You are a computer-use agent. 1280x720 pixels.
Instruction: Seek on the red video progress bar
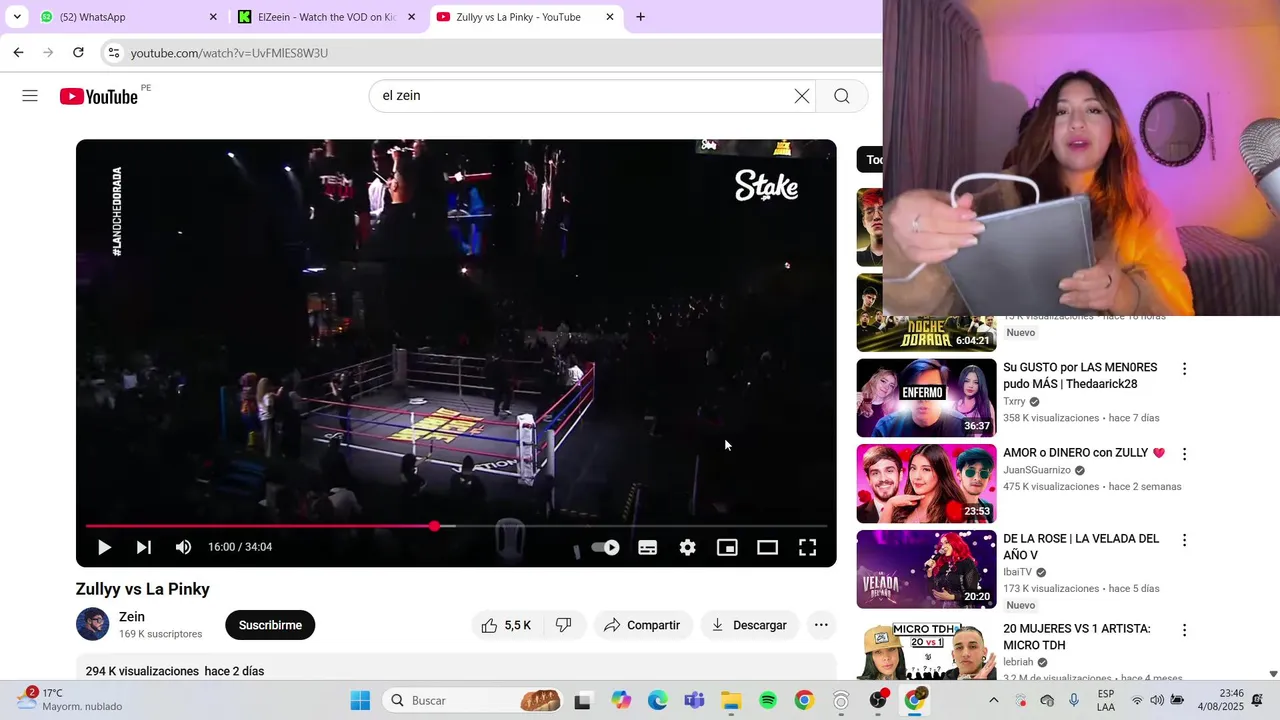point(456,526)
